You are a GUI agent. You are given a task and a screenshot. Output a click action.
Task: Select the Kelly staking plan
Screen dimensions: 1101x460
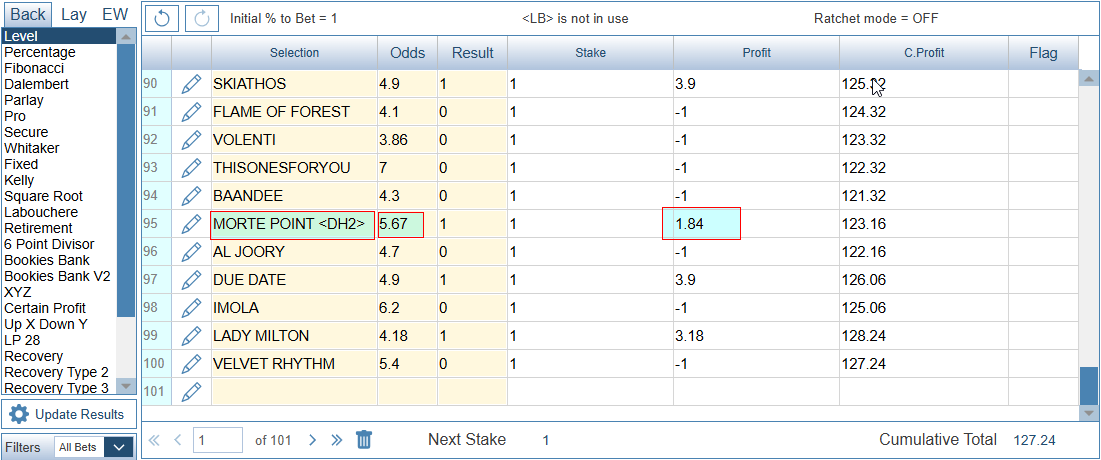click(x=19, y=180)
